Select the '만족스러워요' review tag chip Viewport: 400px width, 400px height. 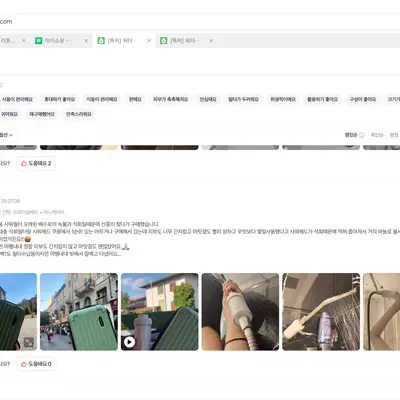(78, 114)
